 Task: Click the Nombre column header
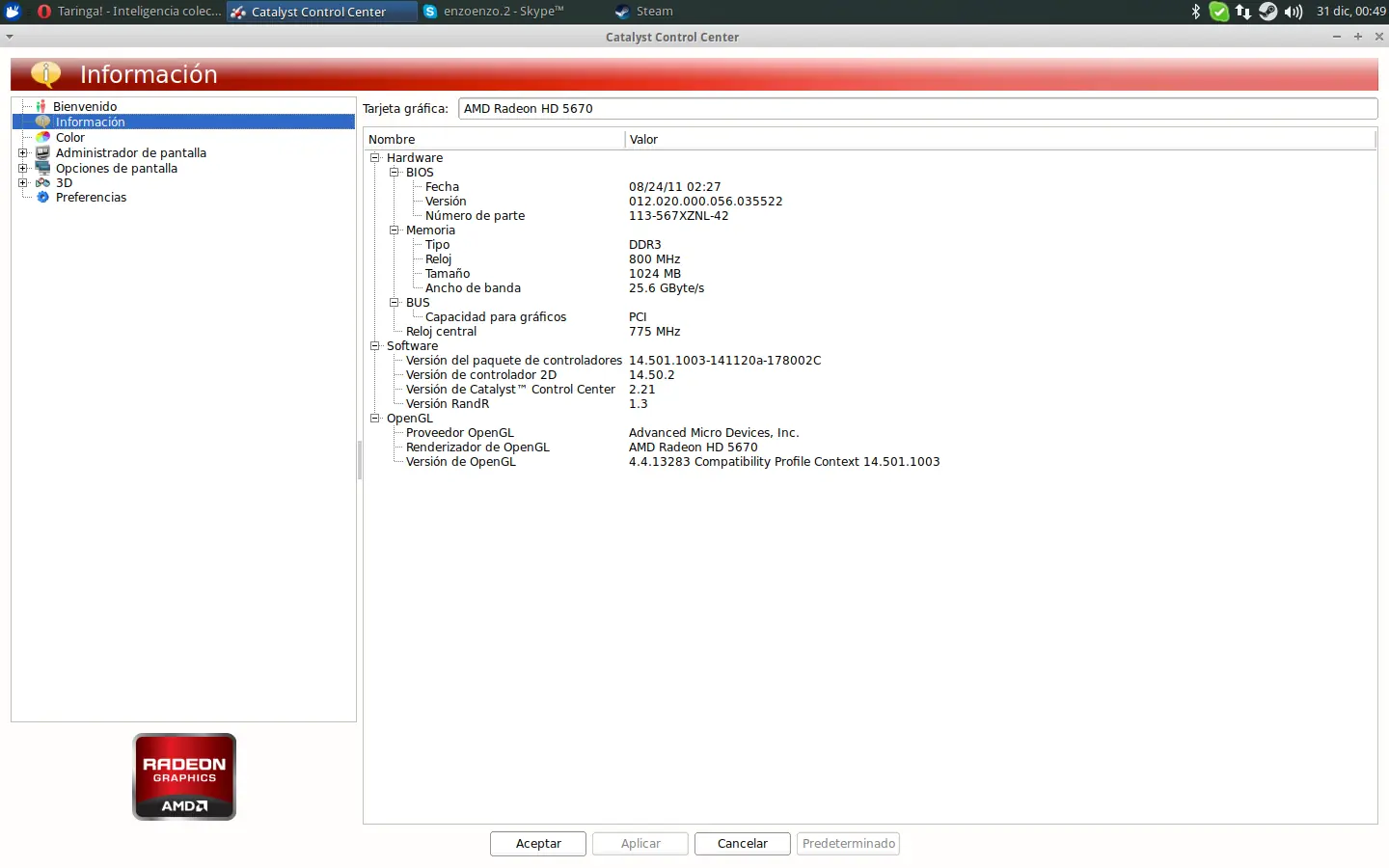[x=494, y=140]
